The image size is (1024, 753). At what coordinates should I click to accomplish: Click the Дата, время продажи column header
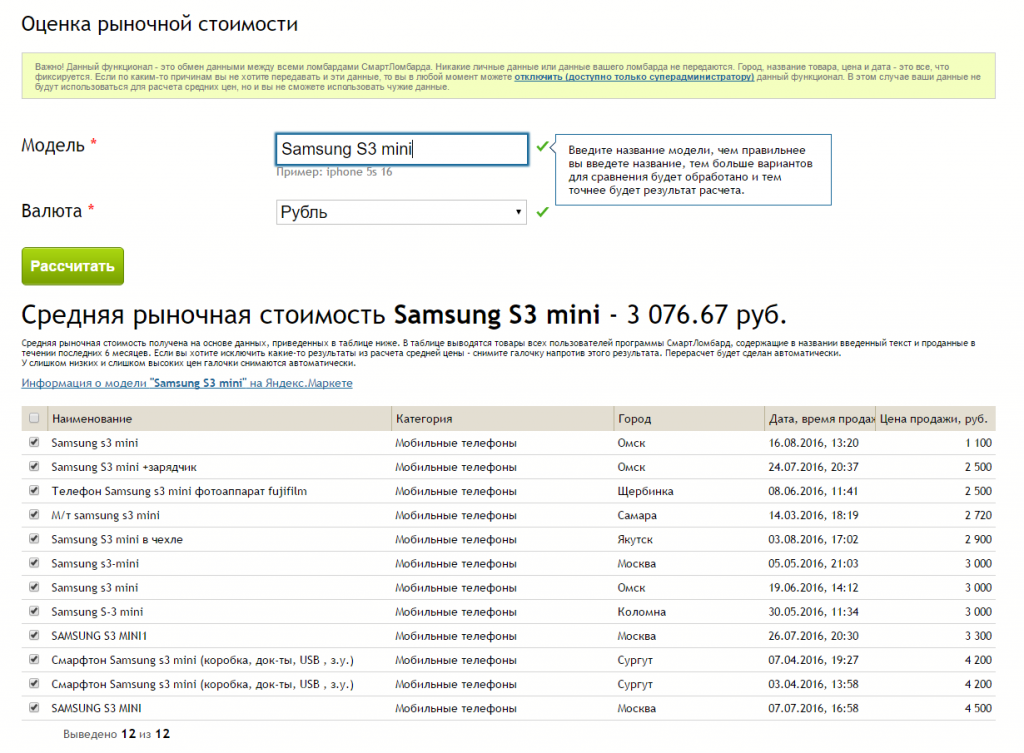(822, 419)
